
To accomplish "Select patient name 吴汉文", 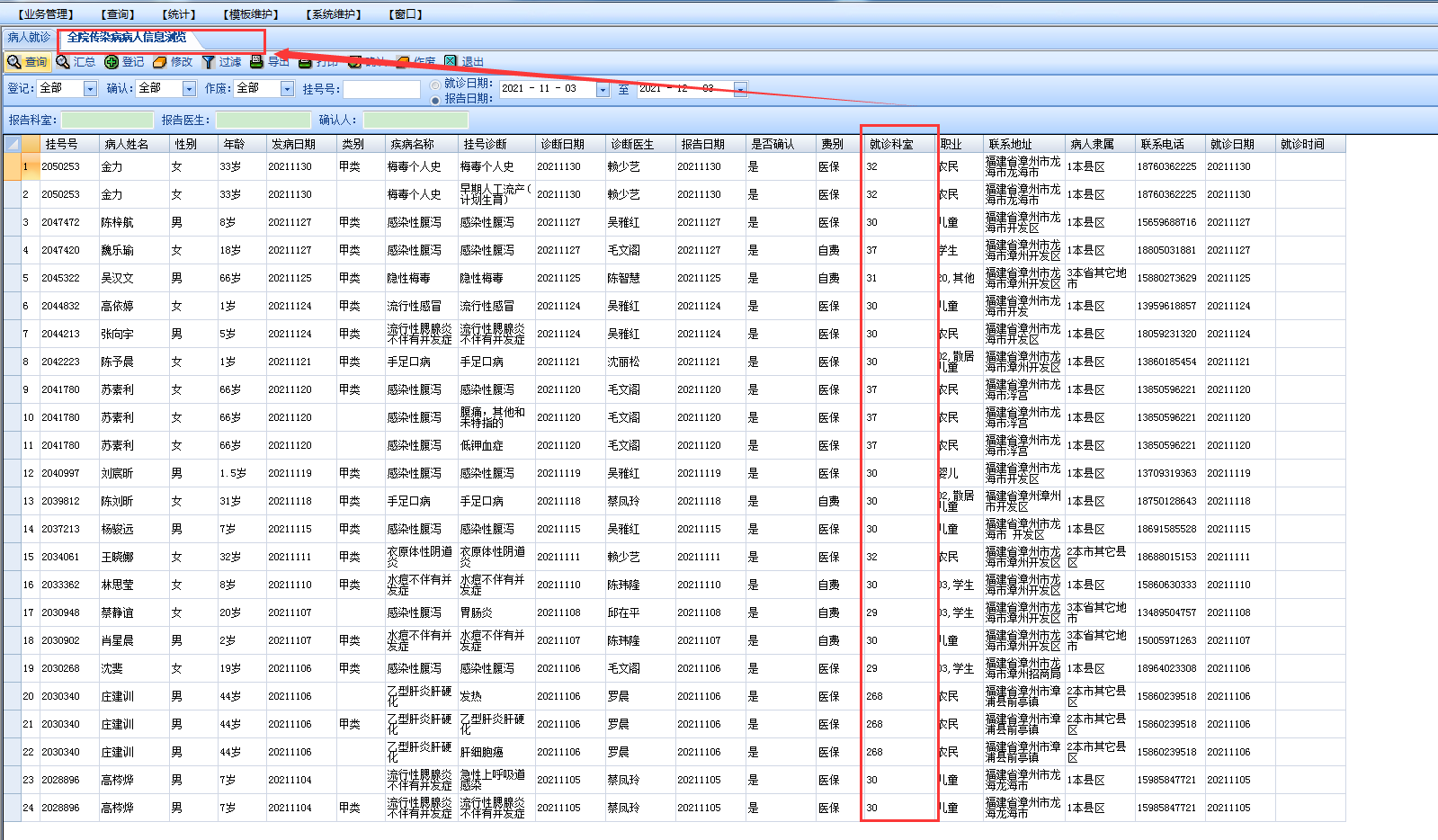I will (118, 279).
